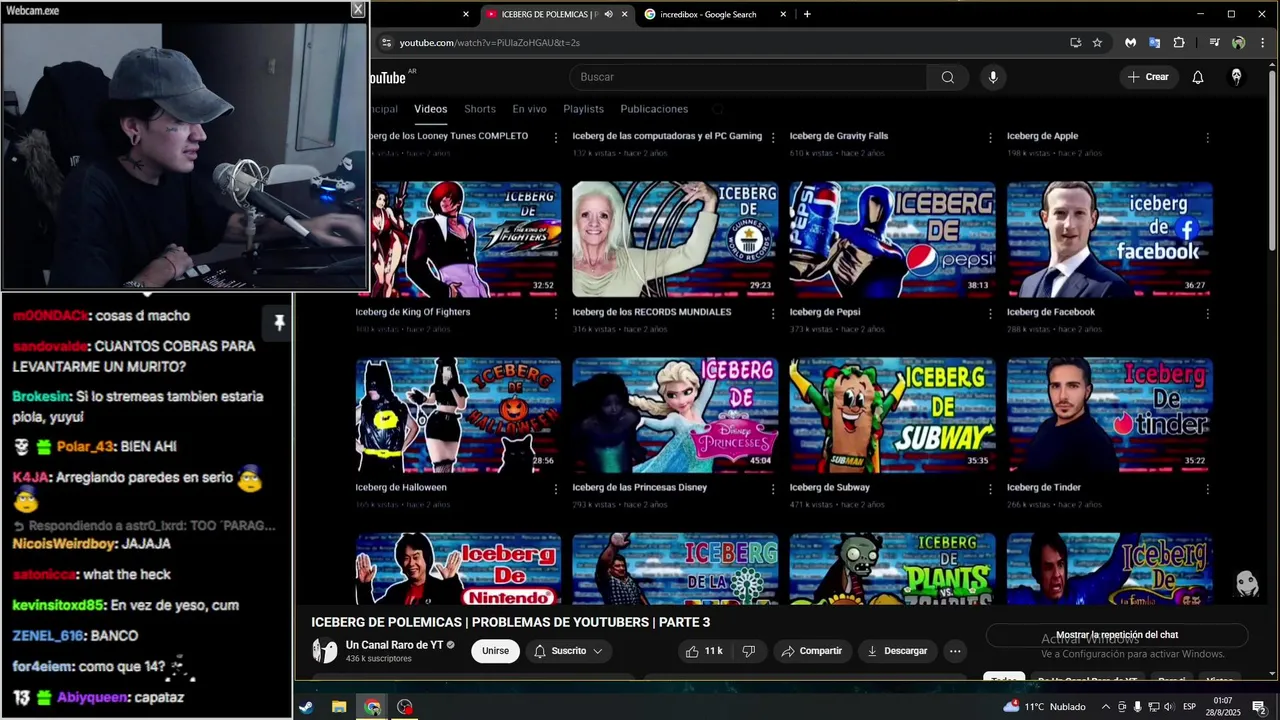Open Iceberg de Facebook video thumbnail
Image resolution: width=1280 pixels, height=720 pixels.
coord(1110,239)
